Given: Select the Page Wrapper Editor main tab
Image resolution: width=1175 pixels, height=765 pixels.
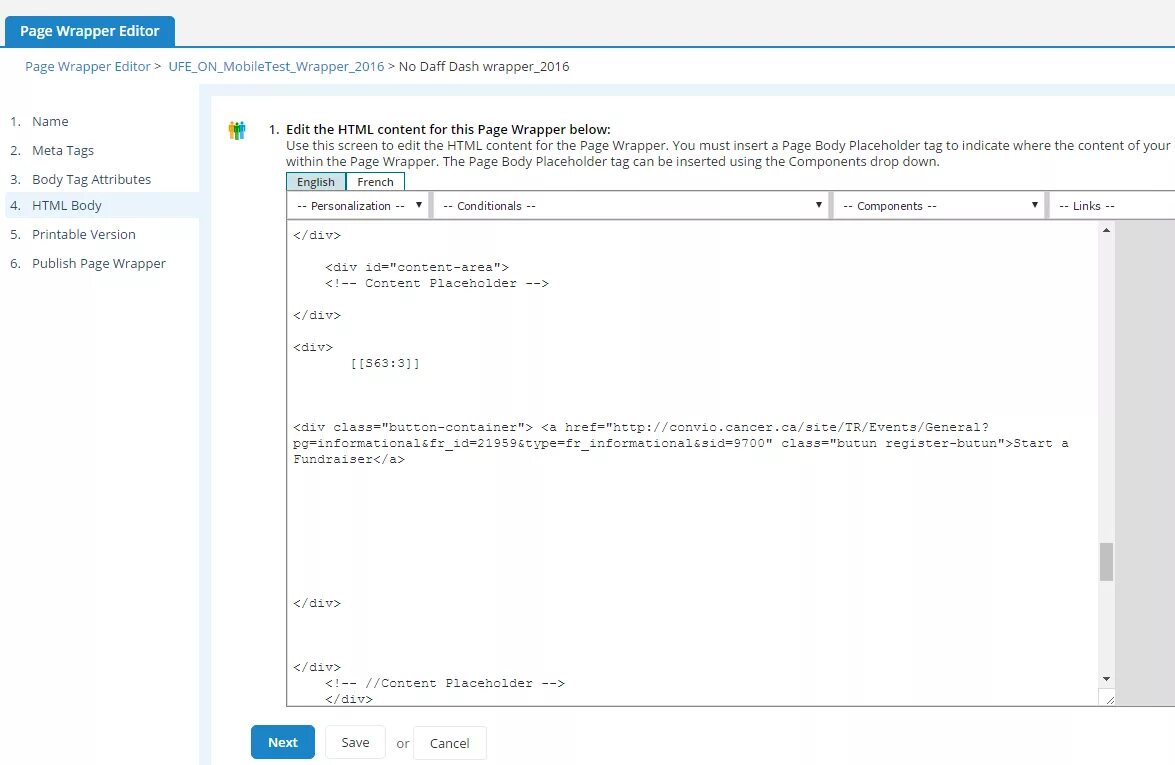Looking at the screenshot, I should click(90, 31).
